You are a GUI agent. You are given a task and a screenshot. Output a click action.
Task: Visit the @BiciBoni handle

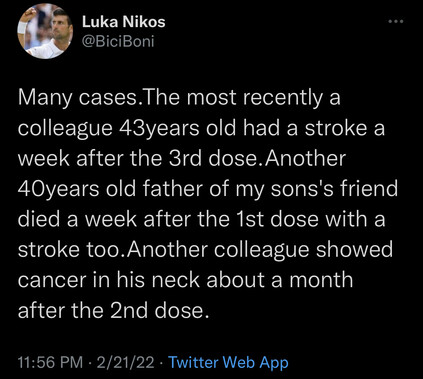[x=118, y=41]
